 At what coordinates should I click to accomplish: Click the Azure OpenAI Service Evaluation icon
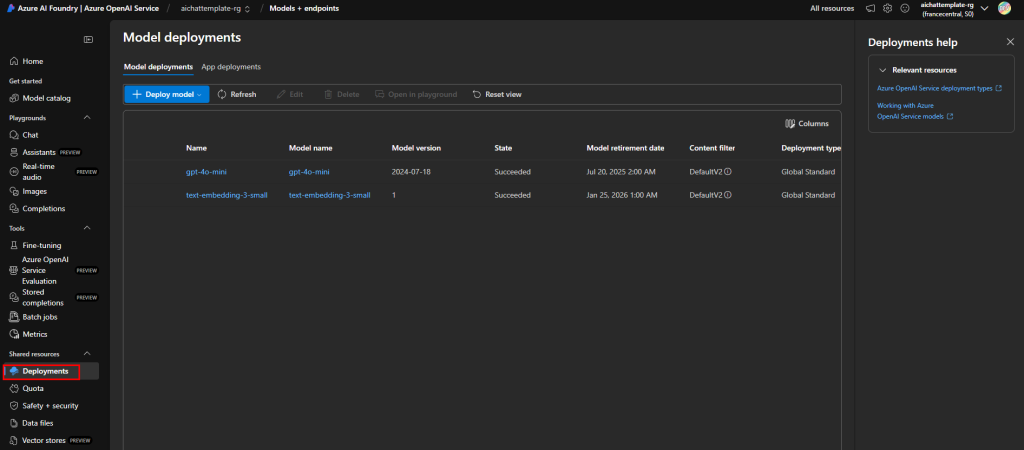(x=14, y=270)
